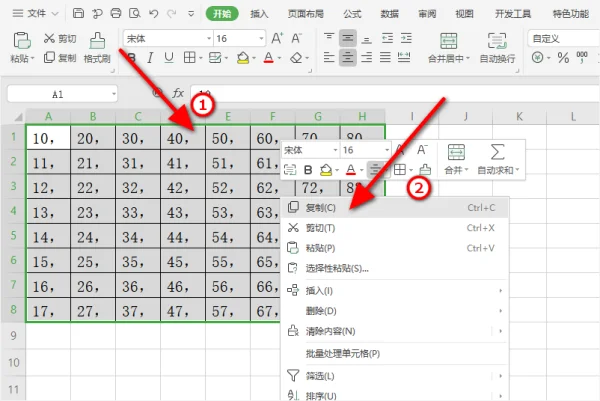The width and height of the screenshot is (600, 401).
Task: Select cell A1 containing 10,
Action: 48,138
